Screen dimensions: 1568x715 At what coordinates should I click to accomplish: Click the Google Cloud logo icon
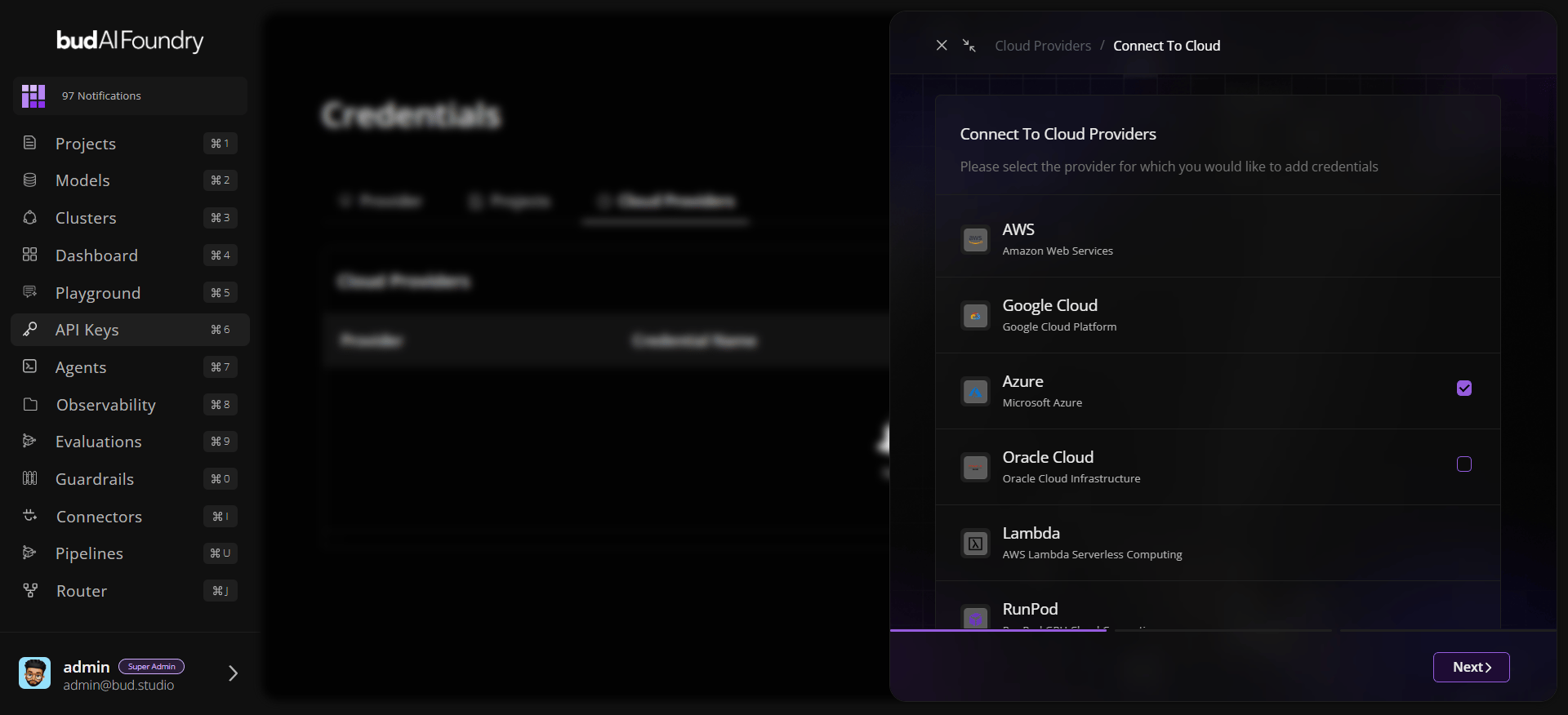pos(976,316)
